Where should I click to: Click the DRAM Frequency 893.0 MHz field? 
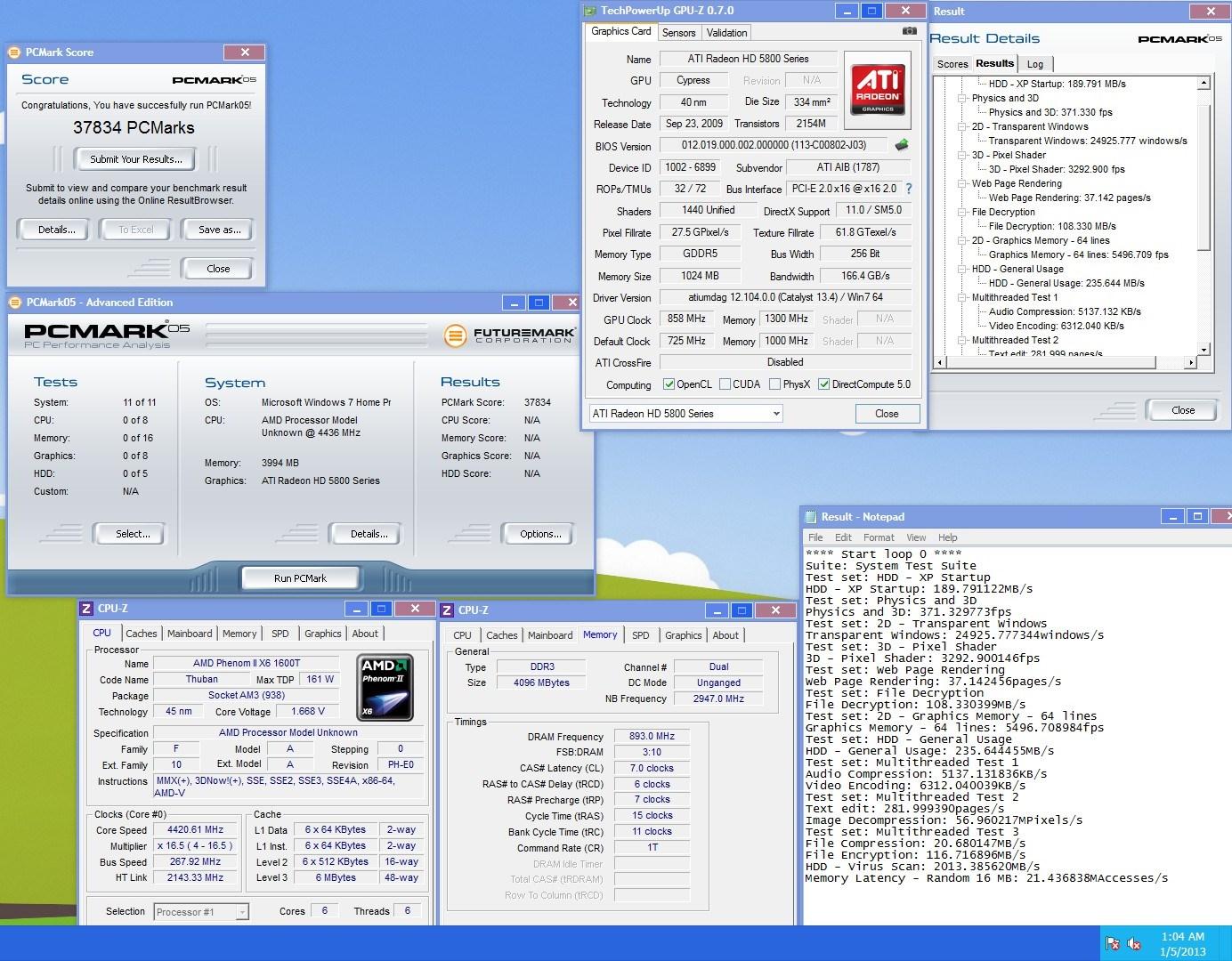tap(652, 737)
